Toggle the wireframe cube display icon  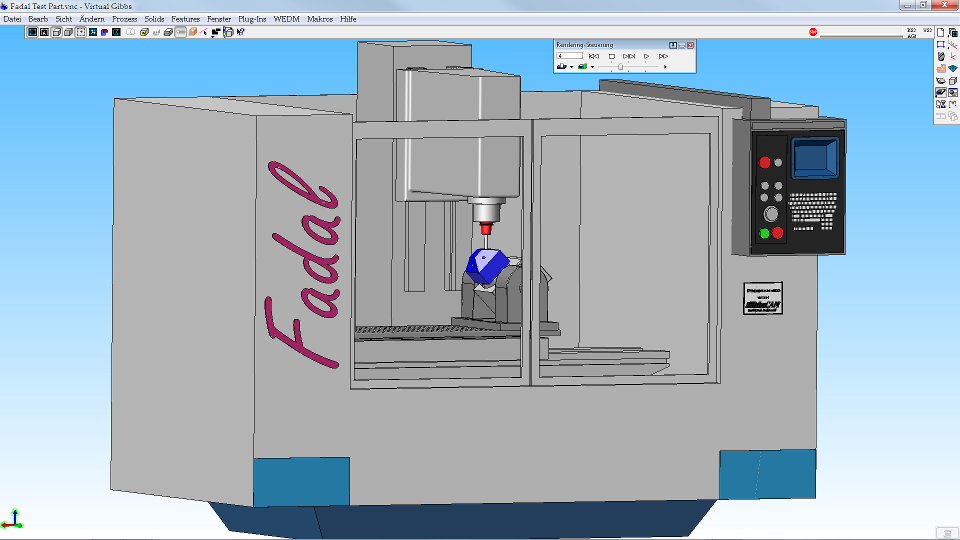coord(56,32)
